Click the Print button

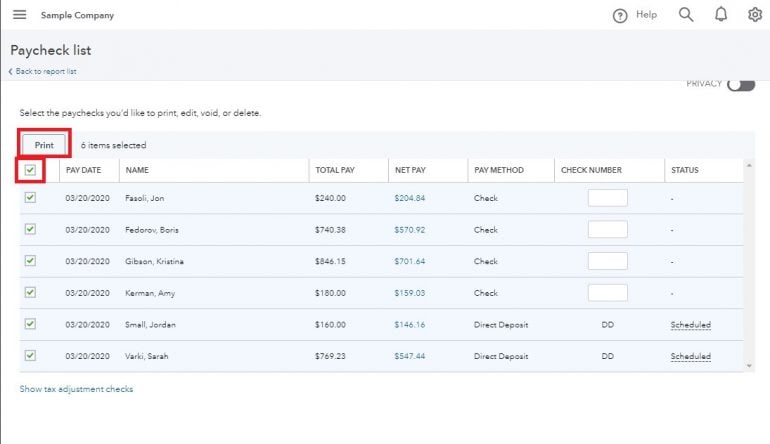pyautogui.click(x=44, y=145)
